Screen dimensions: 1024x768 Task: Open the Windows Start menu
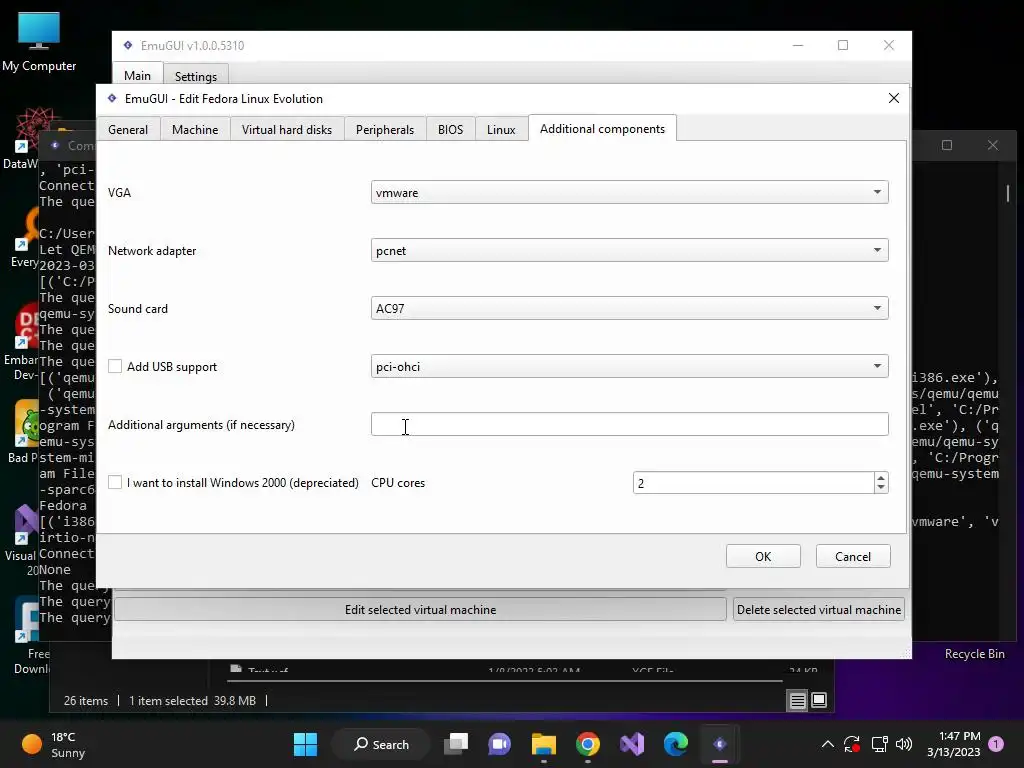point(305,744)
